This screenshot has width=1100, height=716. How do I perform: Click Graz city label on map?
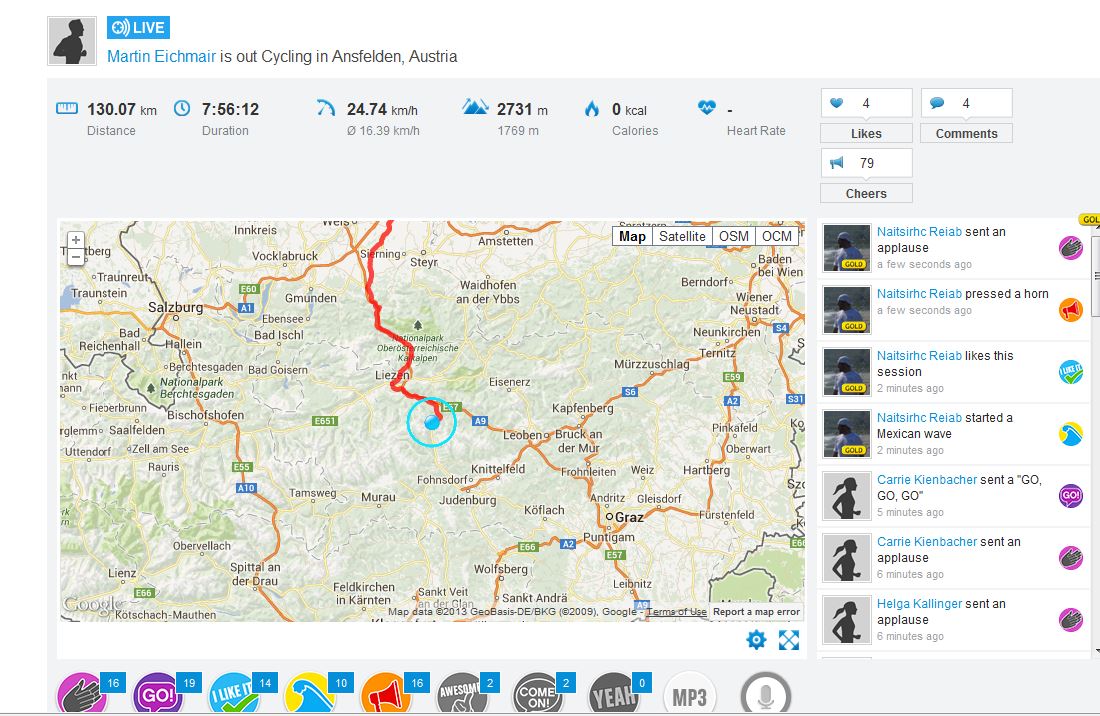629,518
